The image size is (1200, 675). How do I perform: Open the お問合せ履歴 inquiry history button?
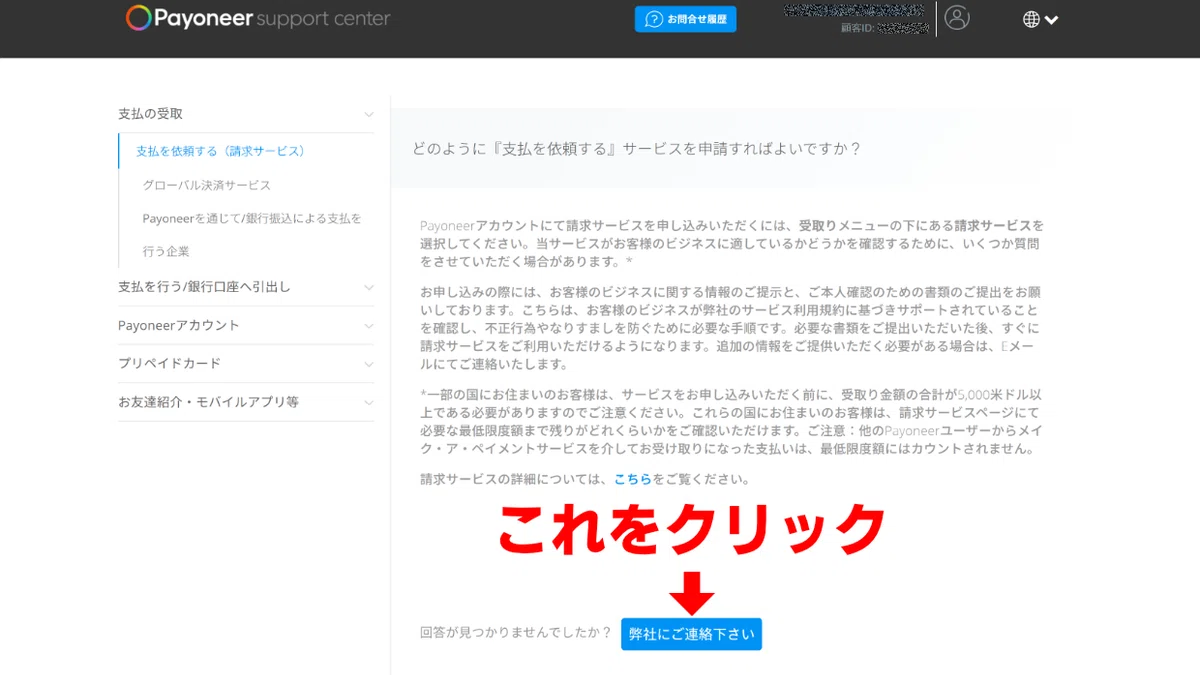(x=685, y=19)
